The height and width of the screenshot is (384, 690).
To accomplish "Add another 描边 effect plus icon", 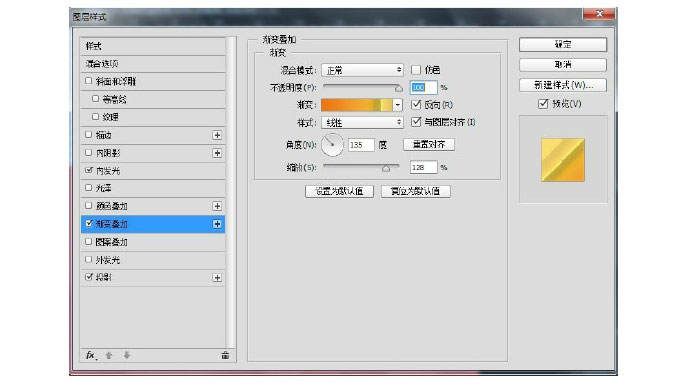I will point(217,135).
